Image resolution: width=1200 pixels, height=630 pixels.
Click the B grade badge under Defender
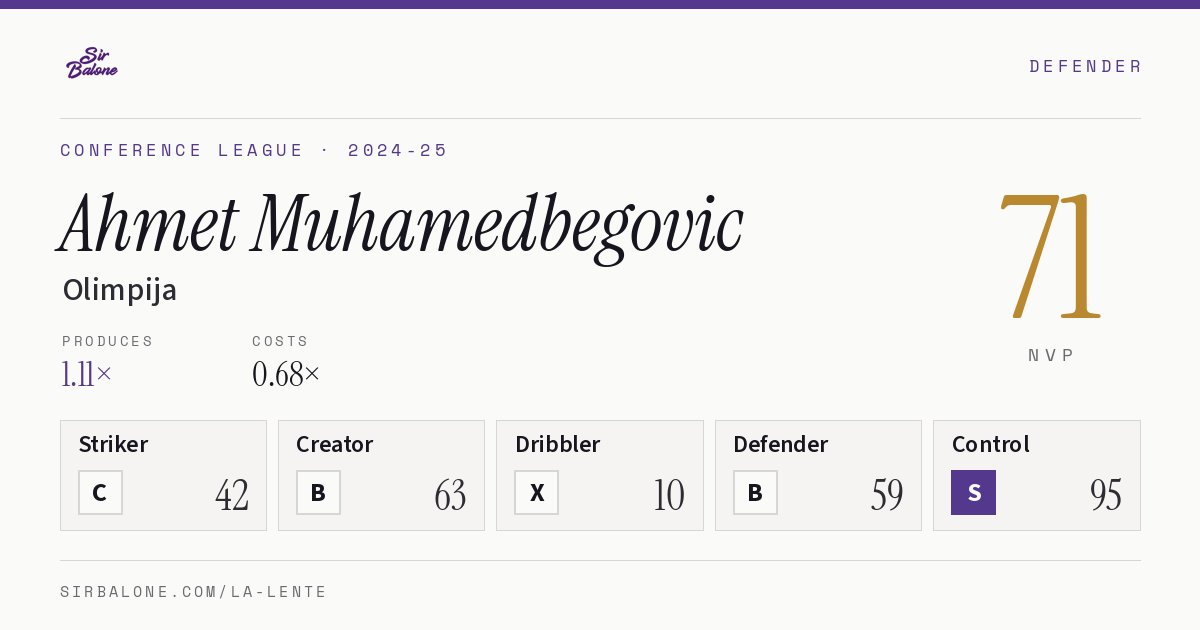point(755,492)
